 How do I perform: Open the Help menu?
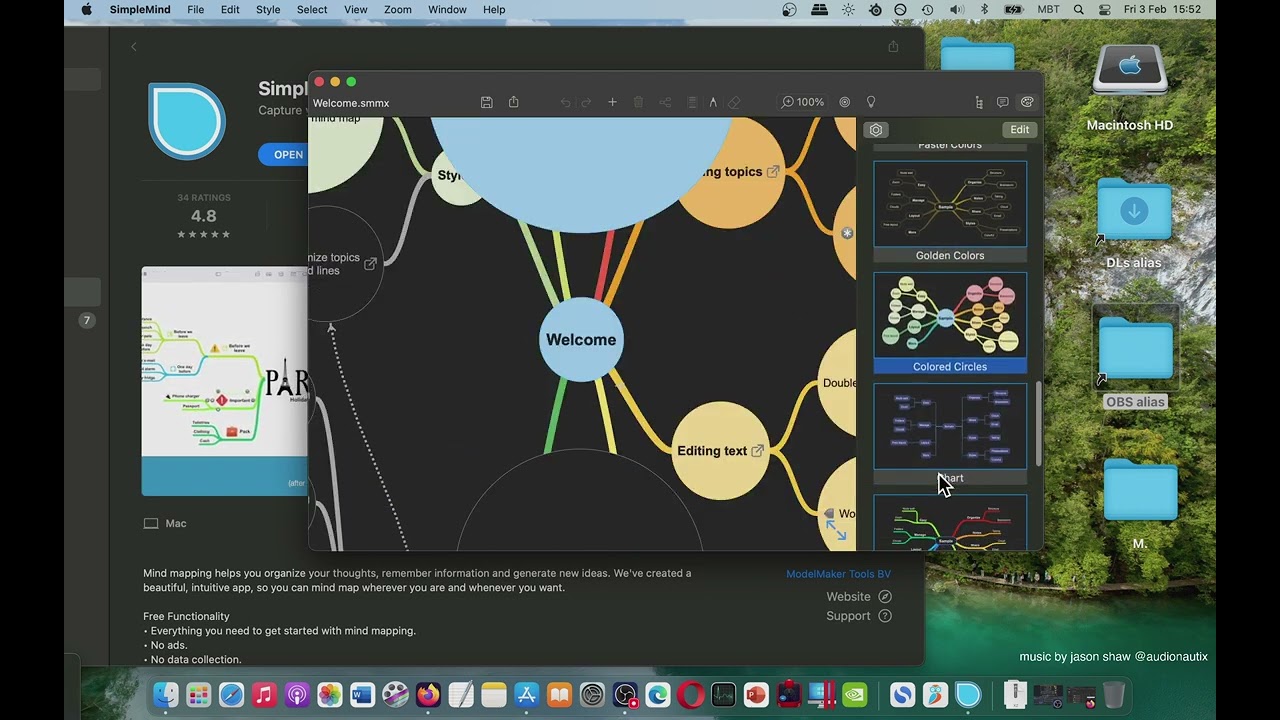click(x=494, y=9)
